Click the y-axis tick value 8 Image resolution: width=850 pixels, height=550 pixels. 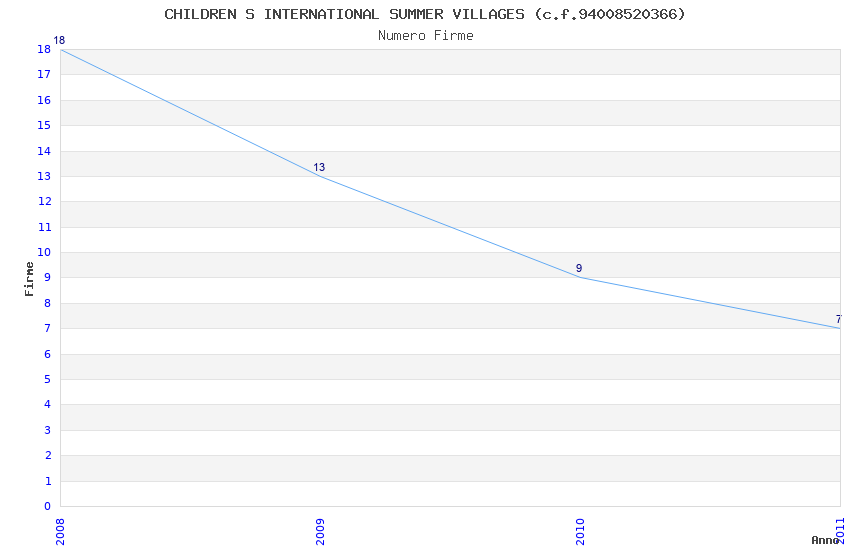pos(47,303)
